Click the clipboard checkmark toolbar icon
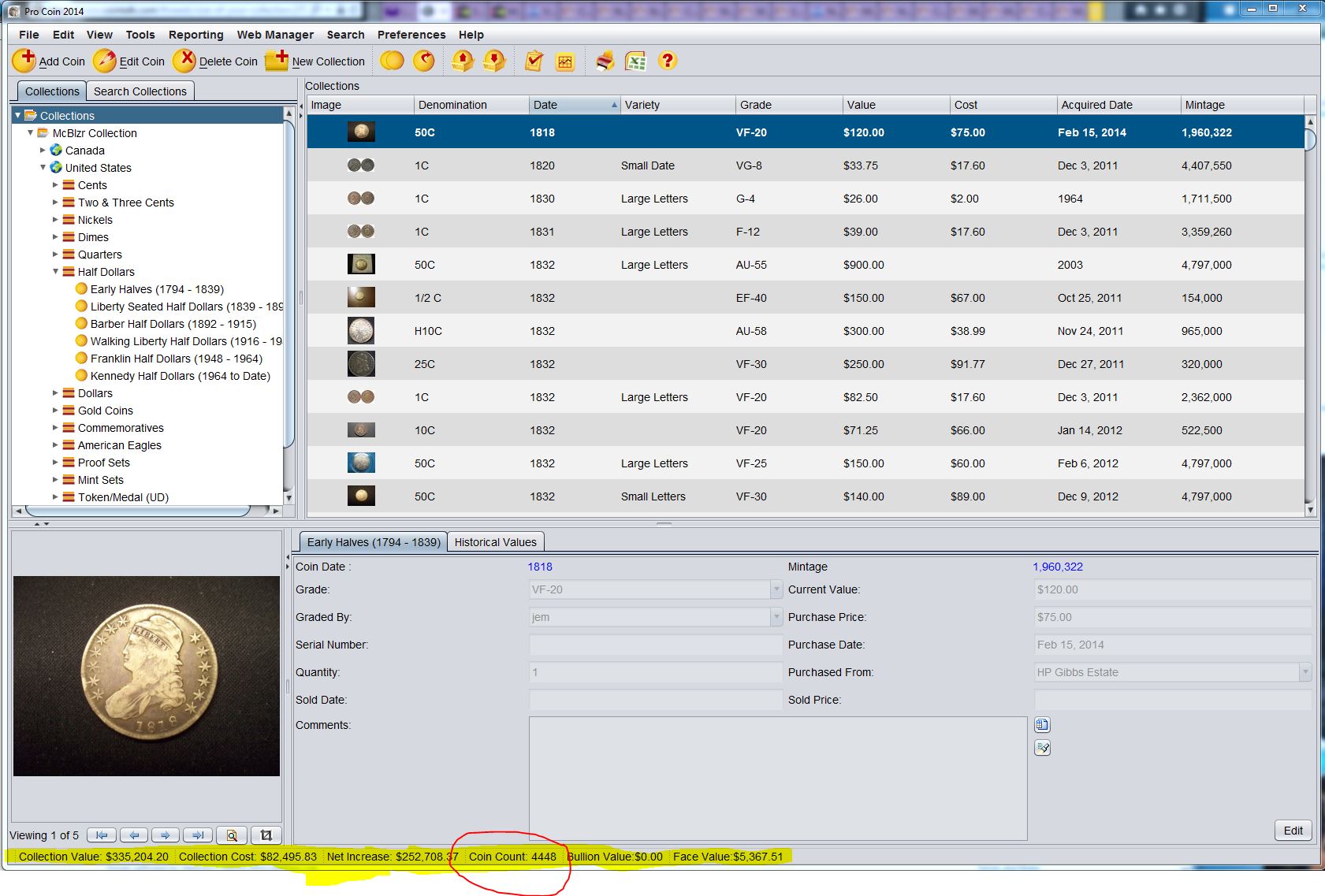1325x896 pixels. click(534, 61)
